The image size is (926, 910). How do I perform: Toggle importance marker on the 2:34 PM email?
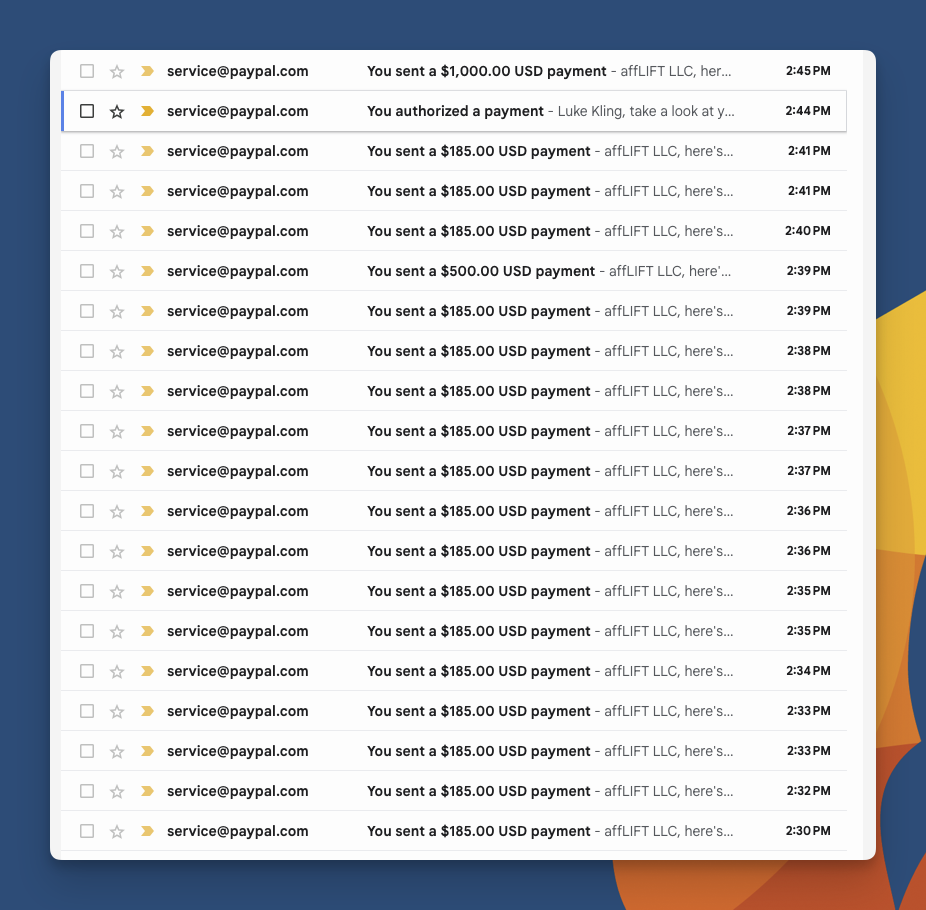147,671
